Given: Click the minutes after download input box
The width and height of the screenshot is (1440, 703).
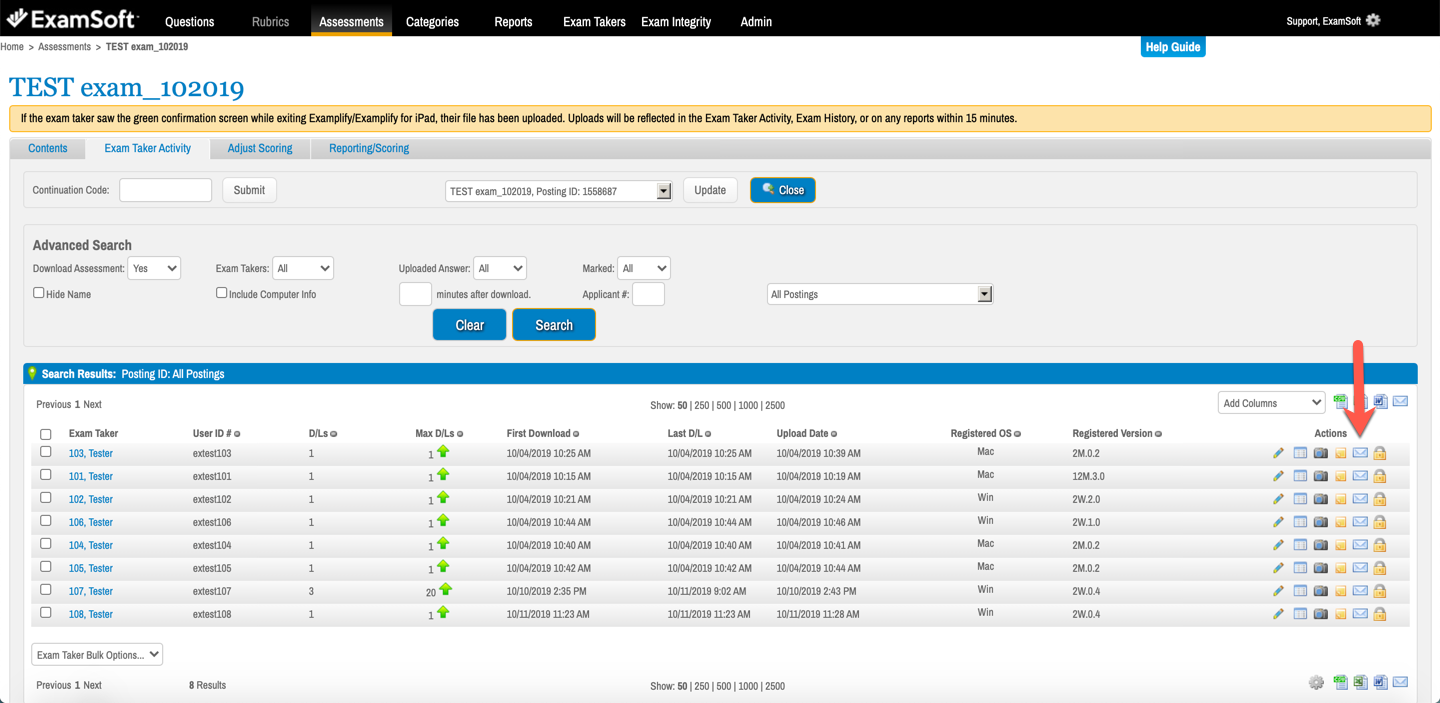Looking at the screenshot, I should tap(415, 294).
